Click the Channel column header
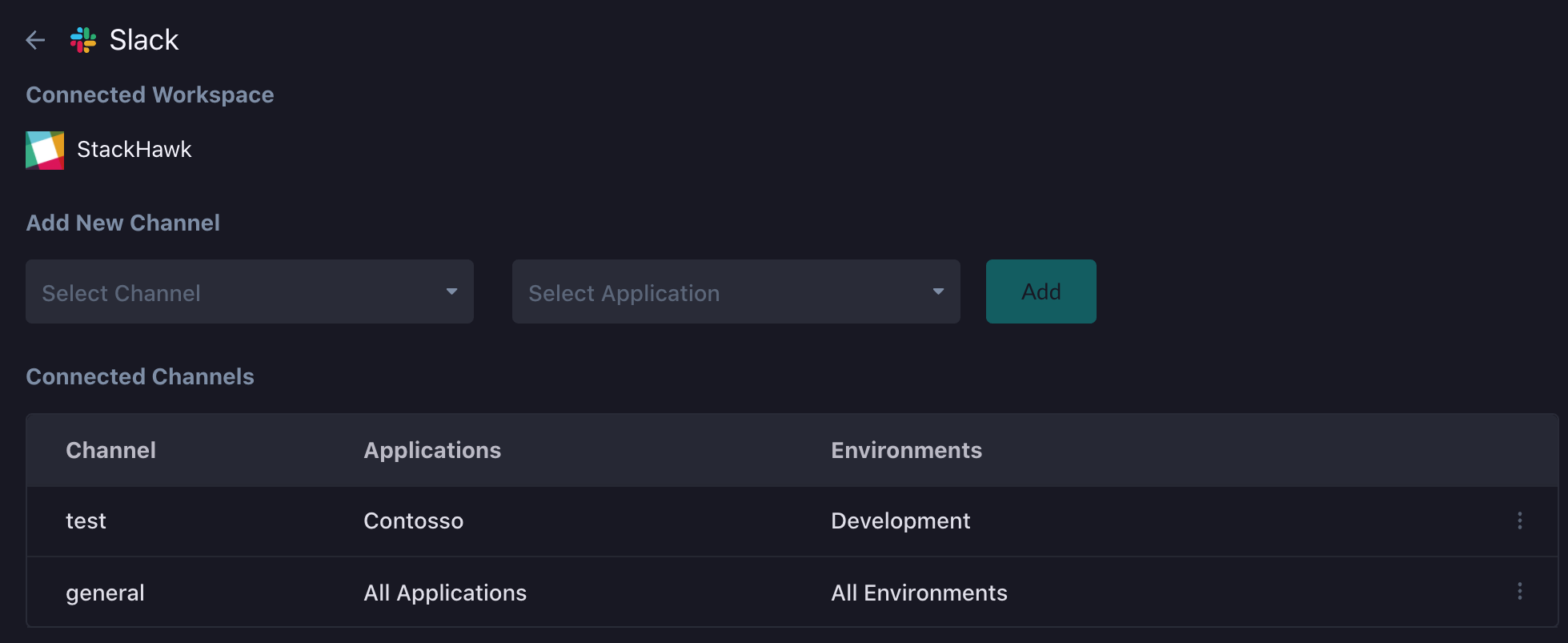Screen dimensions: 1568x643 point(110,450)
